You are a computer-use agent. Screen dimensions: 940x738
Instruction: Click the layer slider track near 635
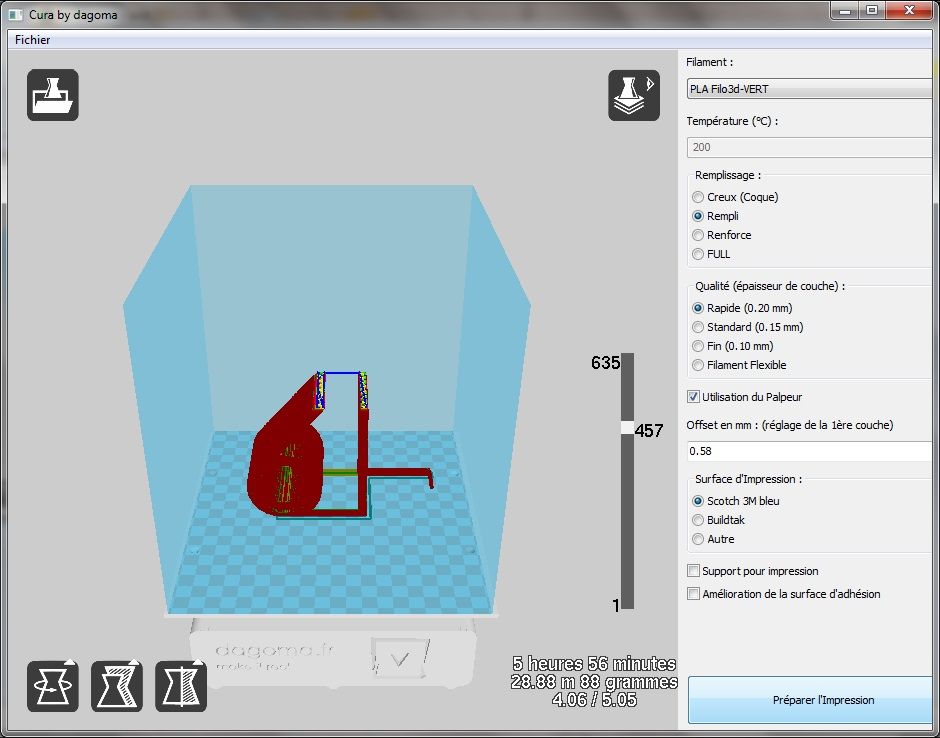pyautogui.click(x=627, y=364)
